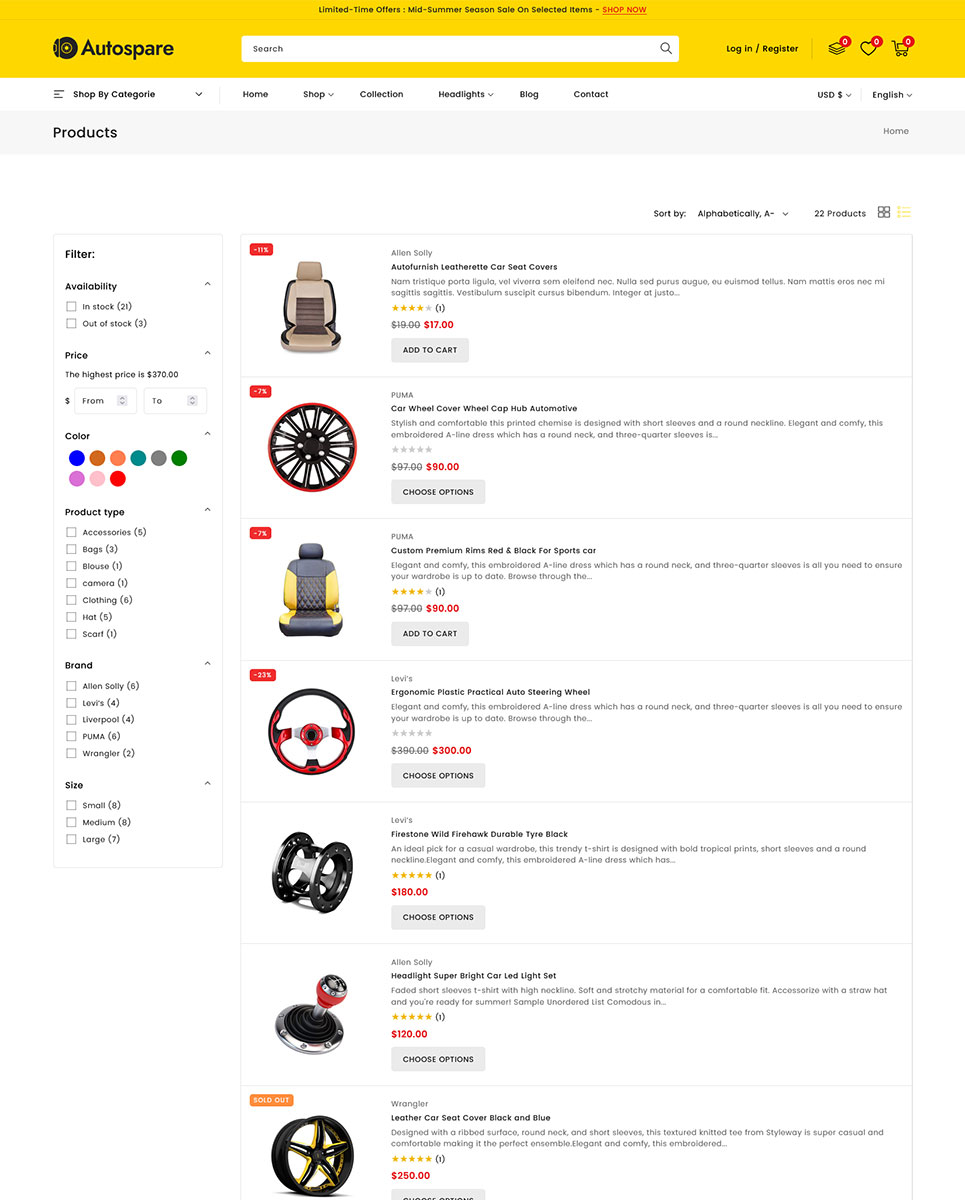This screenshot has width=965, height=1200.
Task: Select the blue color swatch
Action: (77, 458)
